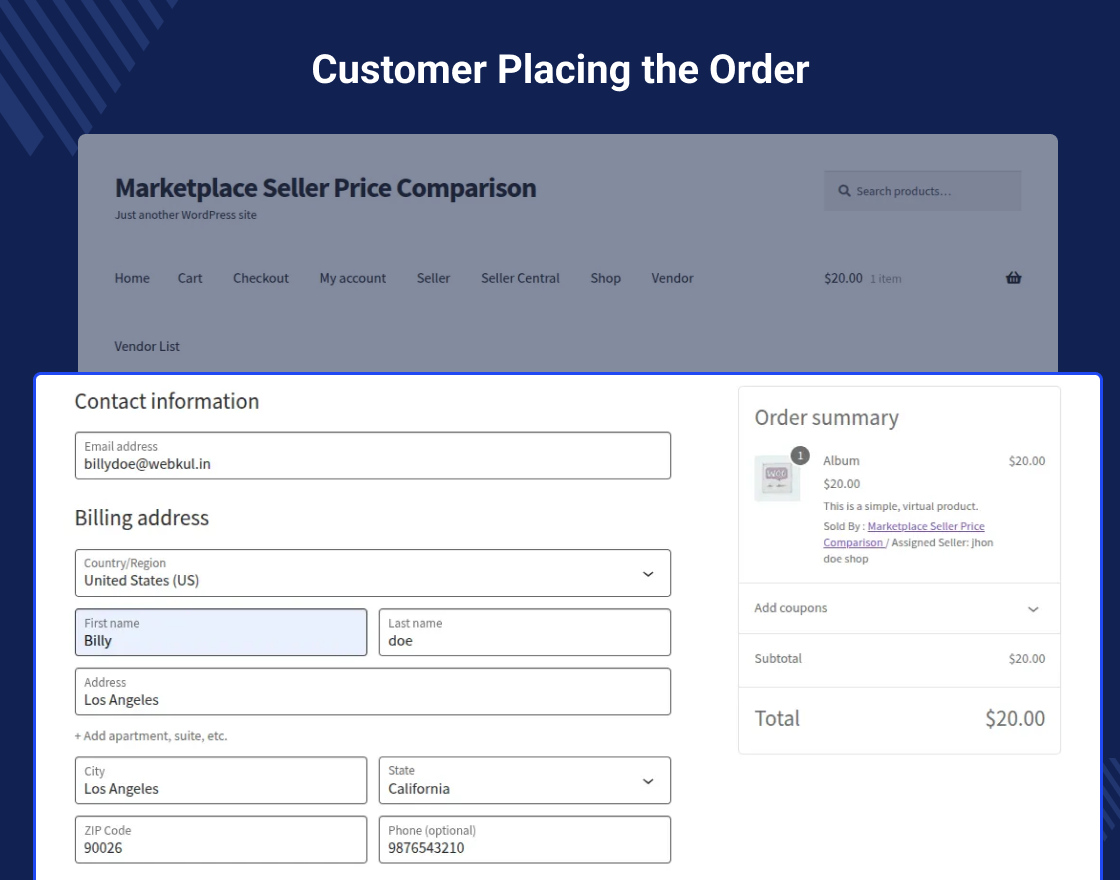The image size is (1120, 880).
Task: Go to the Checkout menu item
Action: tap(261, 278)
